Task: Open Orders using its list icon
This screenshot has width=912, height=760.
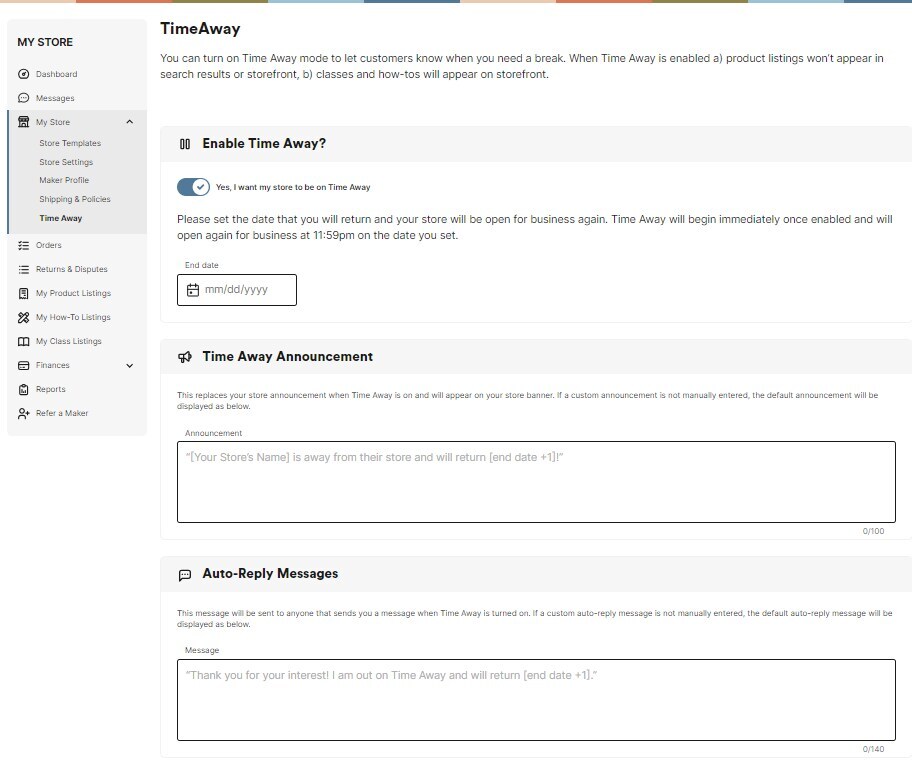Action: click(x=25, y=245)
